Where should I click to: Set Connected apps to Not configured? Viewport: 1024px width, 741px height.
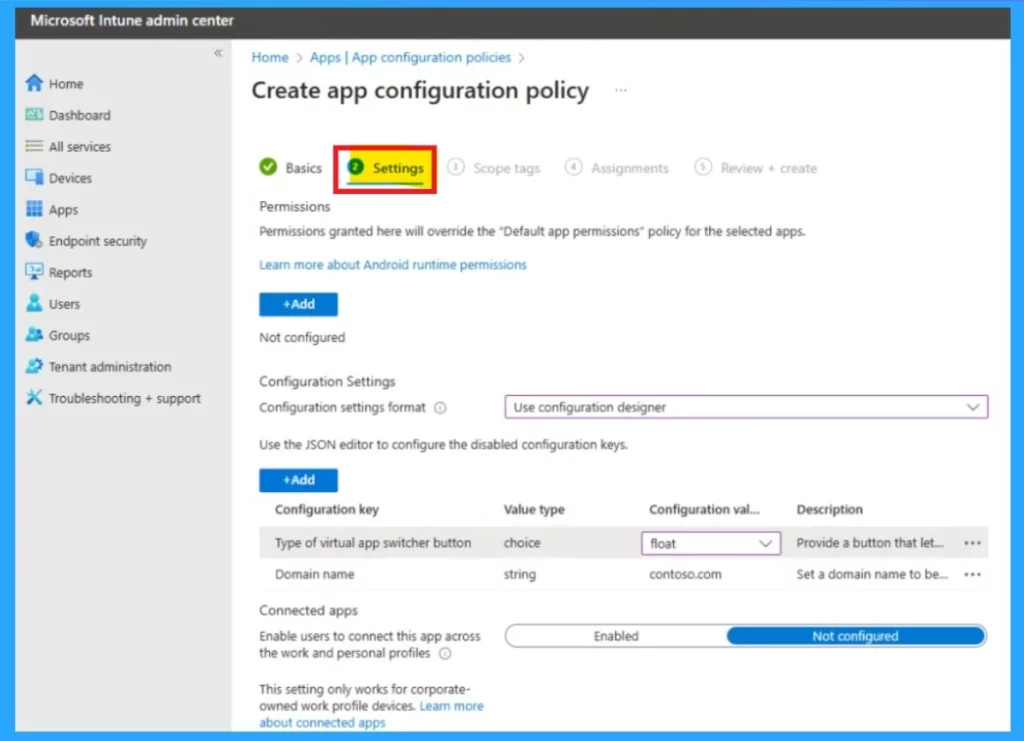(x=856, y=636)
